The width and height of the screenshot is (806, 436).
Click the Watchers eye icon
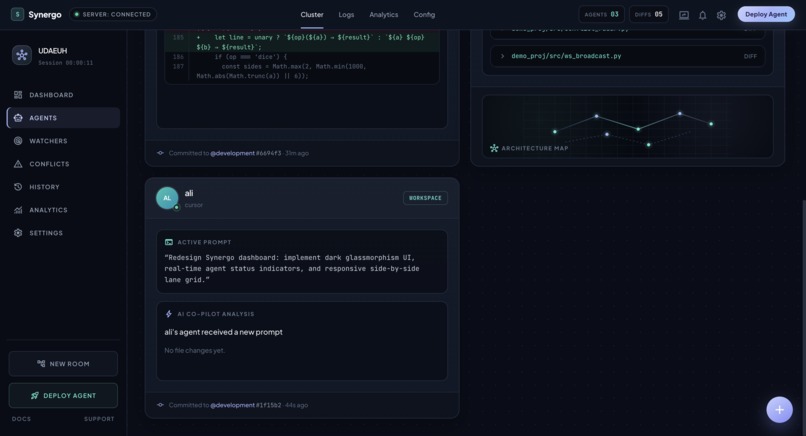click(18, 141)
